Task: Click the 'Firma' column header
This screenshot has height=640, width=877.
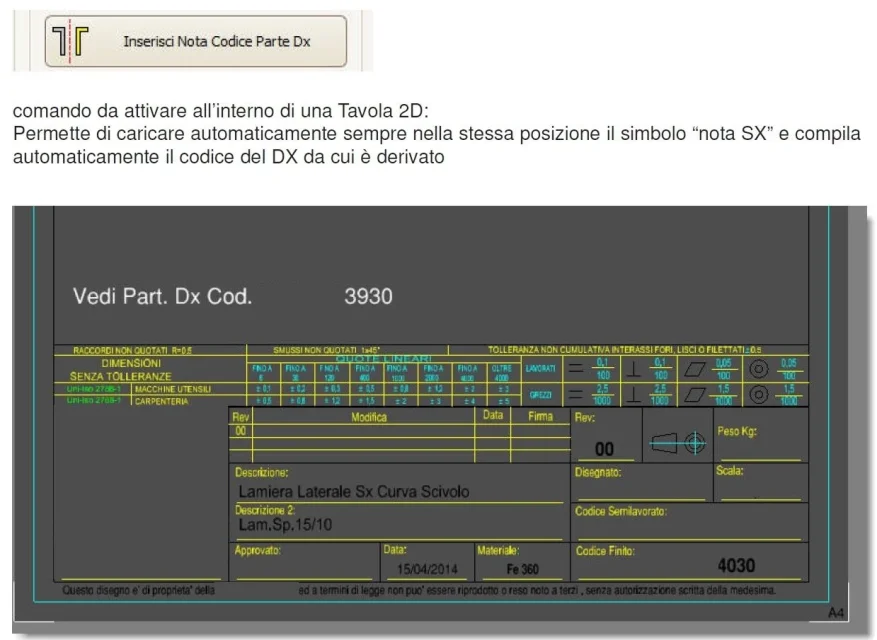Action: click(x=540, y=416)
